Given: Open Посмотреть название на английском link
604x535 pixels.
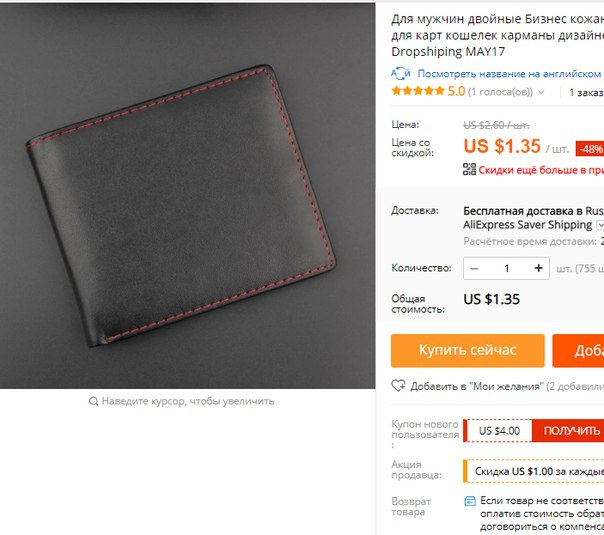Looking at the screenshot, I should coord(509,74).
